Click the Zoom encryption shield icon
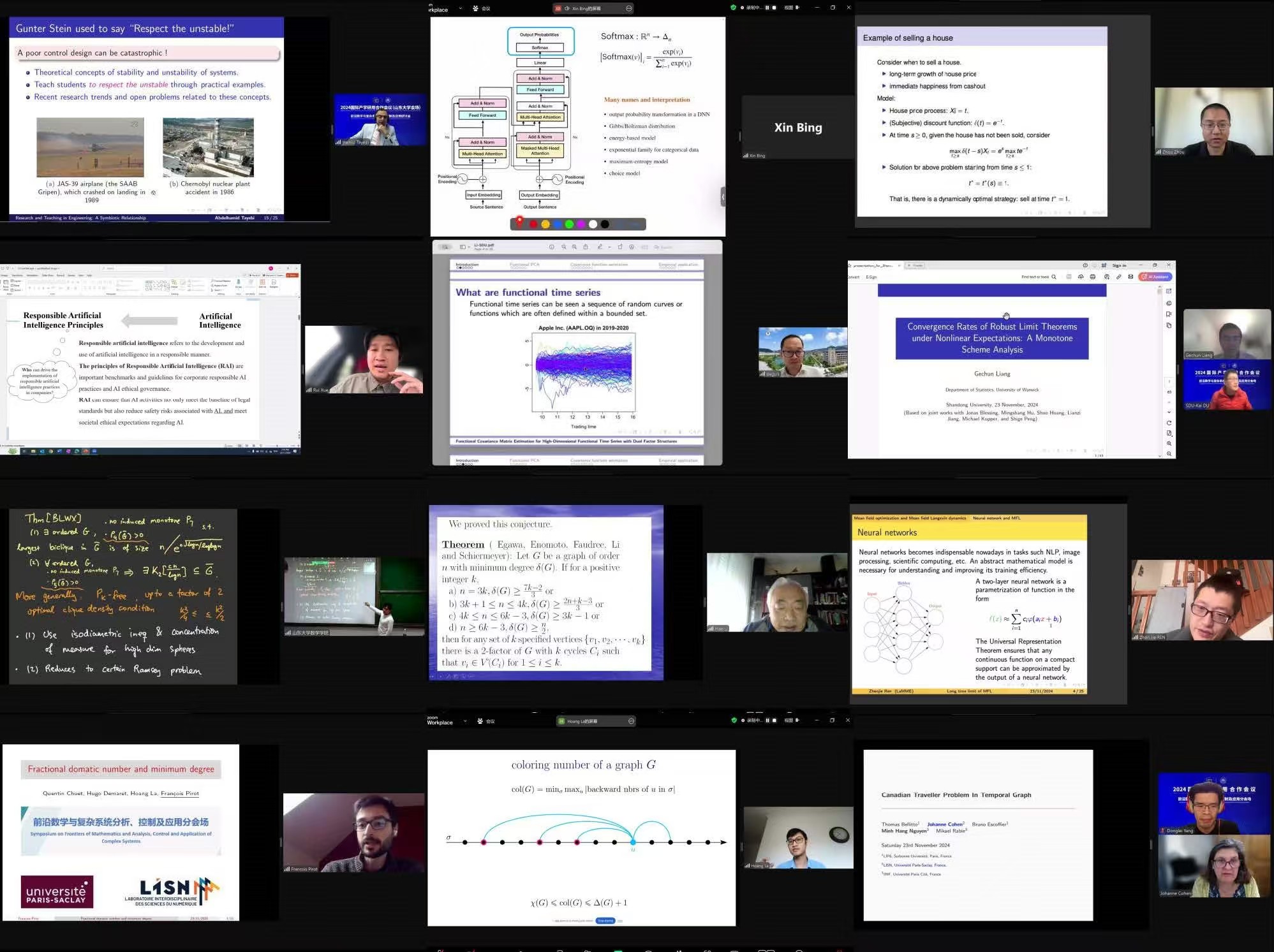Image resolution: width=1274 pixels, height=952 pixels. 733,8
